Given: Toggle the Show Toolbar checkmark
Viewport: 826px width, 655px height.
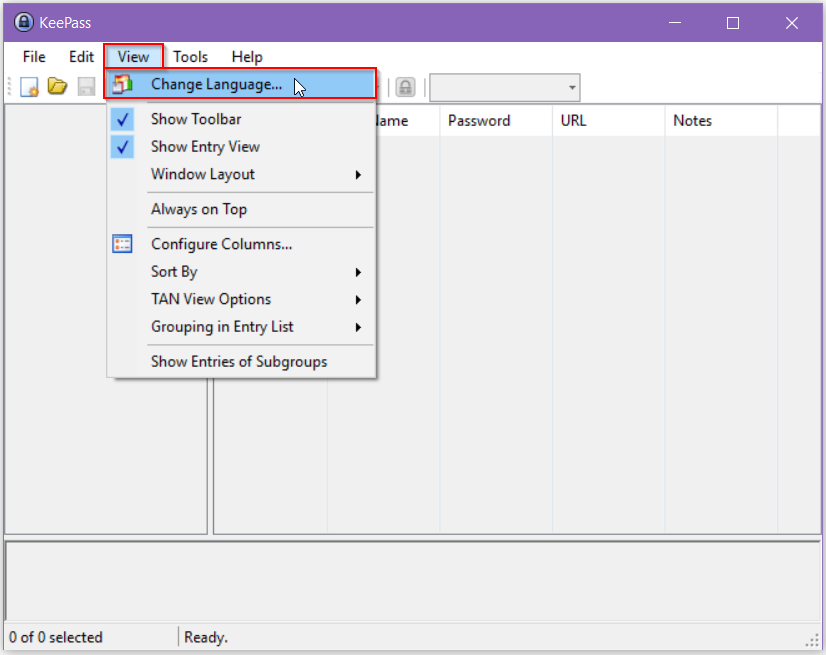Looking at the screenshot, I should 122,120.
